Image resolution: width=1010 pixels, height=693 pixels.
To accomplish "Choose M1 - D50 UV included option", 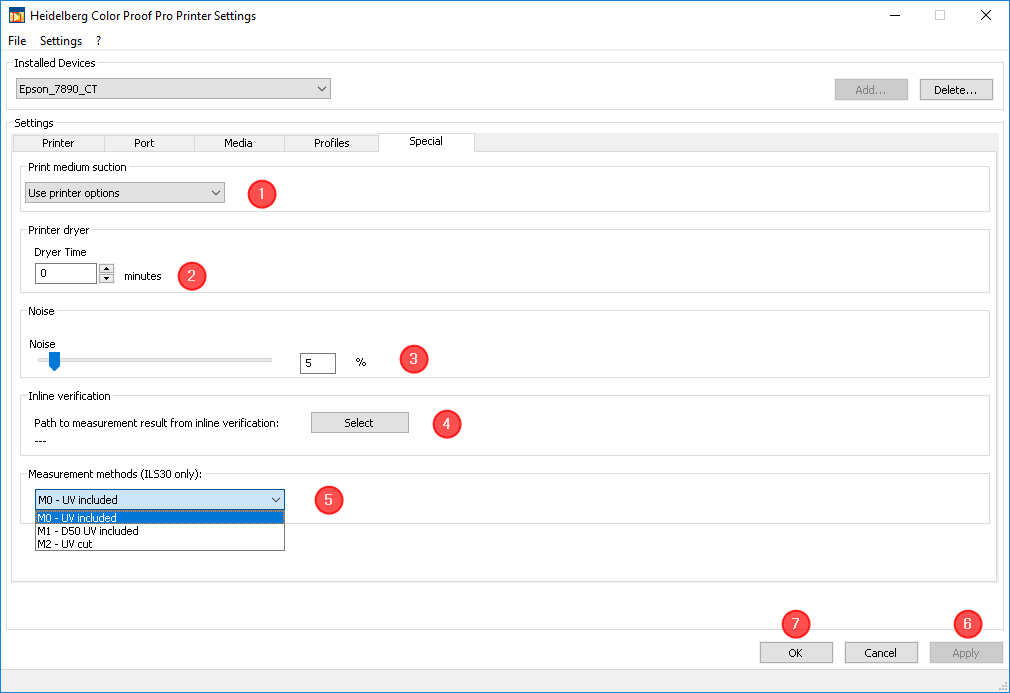I will click(x=160, y=531).
